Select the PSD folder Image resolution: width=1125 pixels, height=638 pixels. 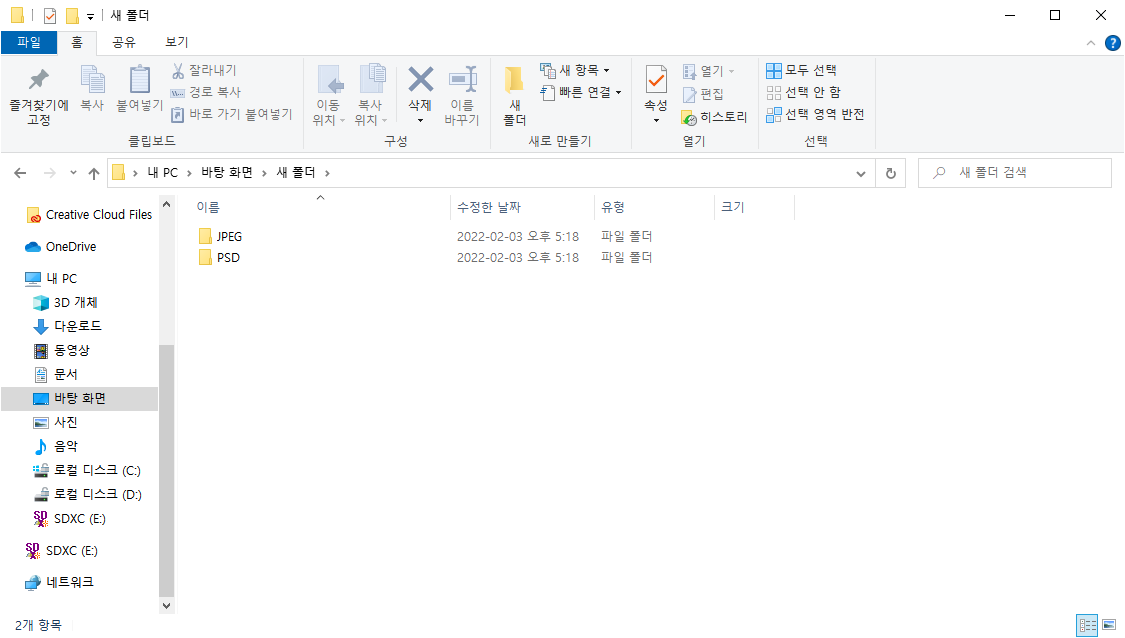click(x=219, y=258)
